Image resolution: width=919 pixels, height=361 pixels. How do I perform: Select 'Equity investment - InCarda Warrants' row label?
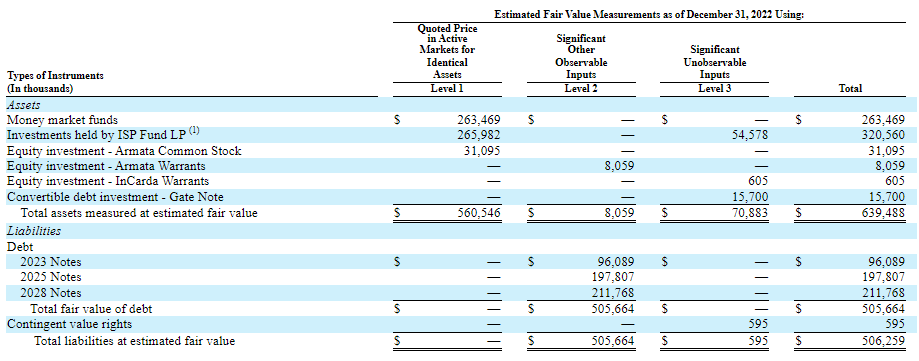(x=108, y=181)
